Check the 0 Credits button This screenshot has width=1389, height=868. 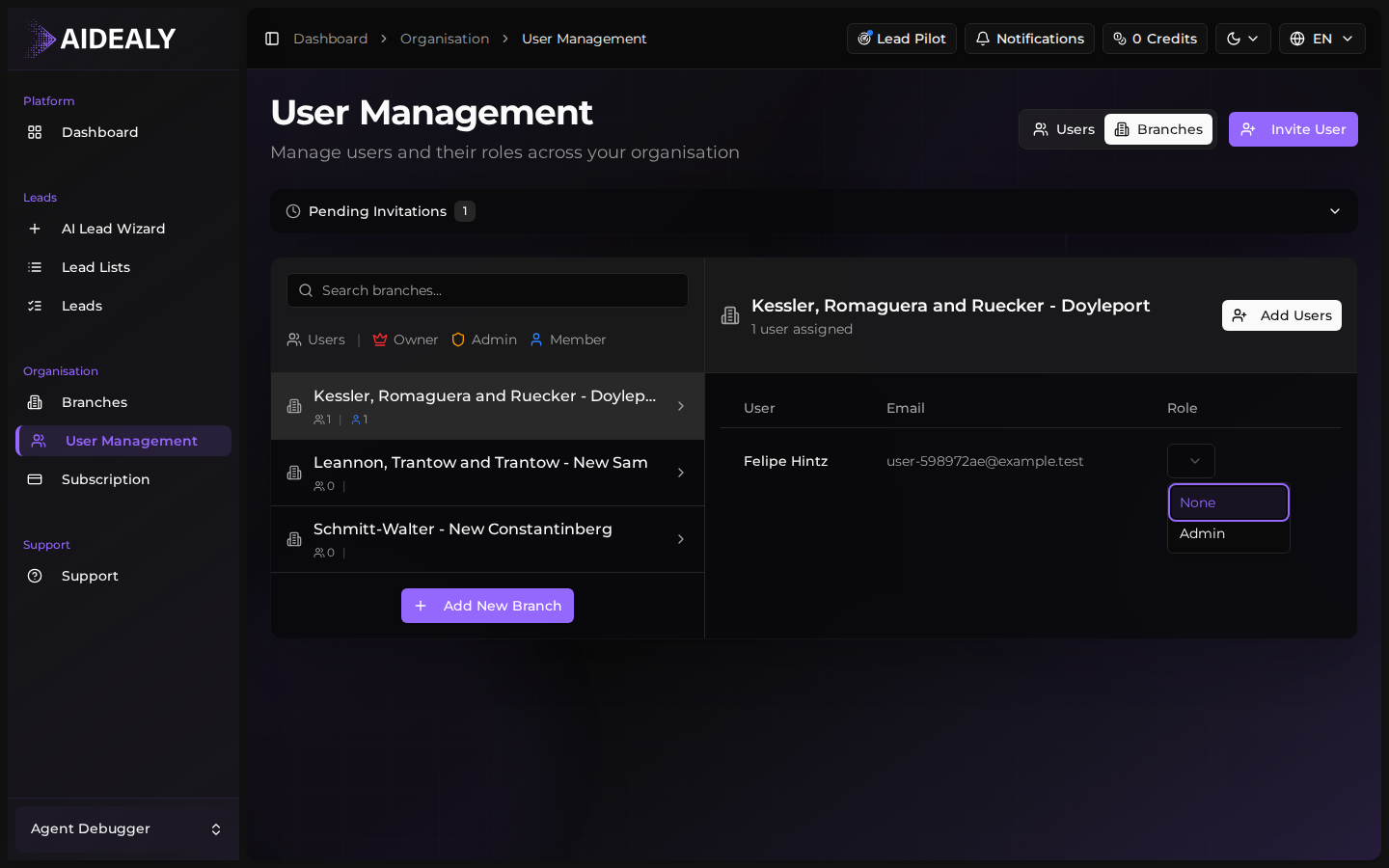point(1155,39)
